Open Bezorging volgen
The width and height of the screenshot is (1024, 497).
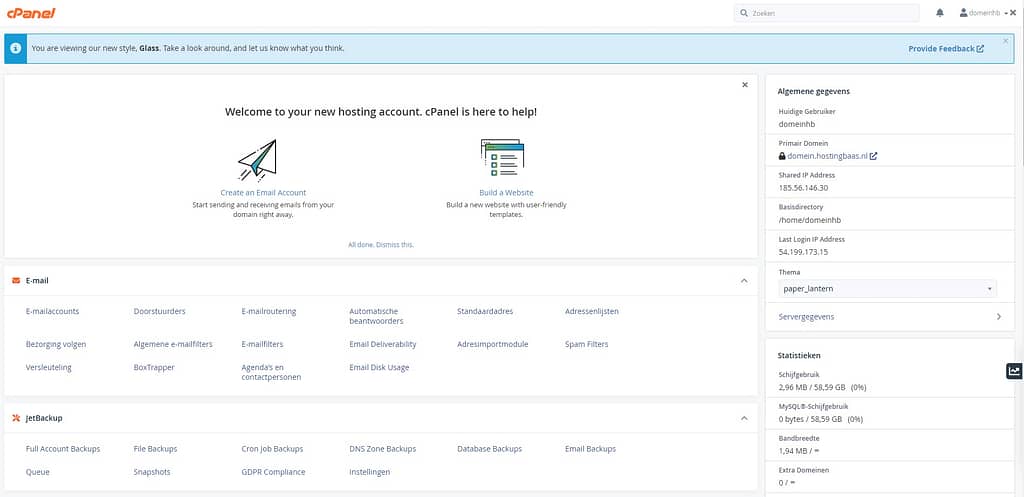pyautogui.click(x=56, y=344)
